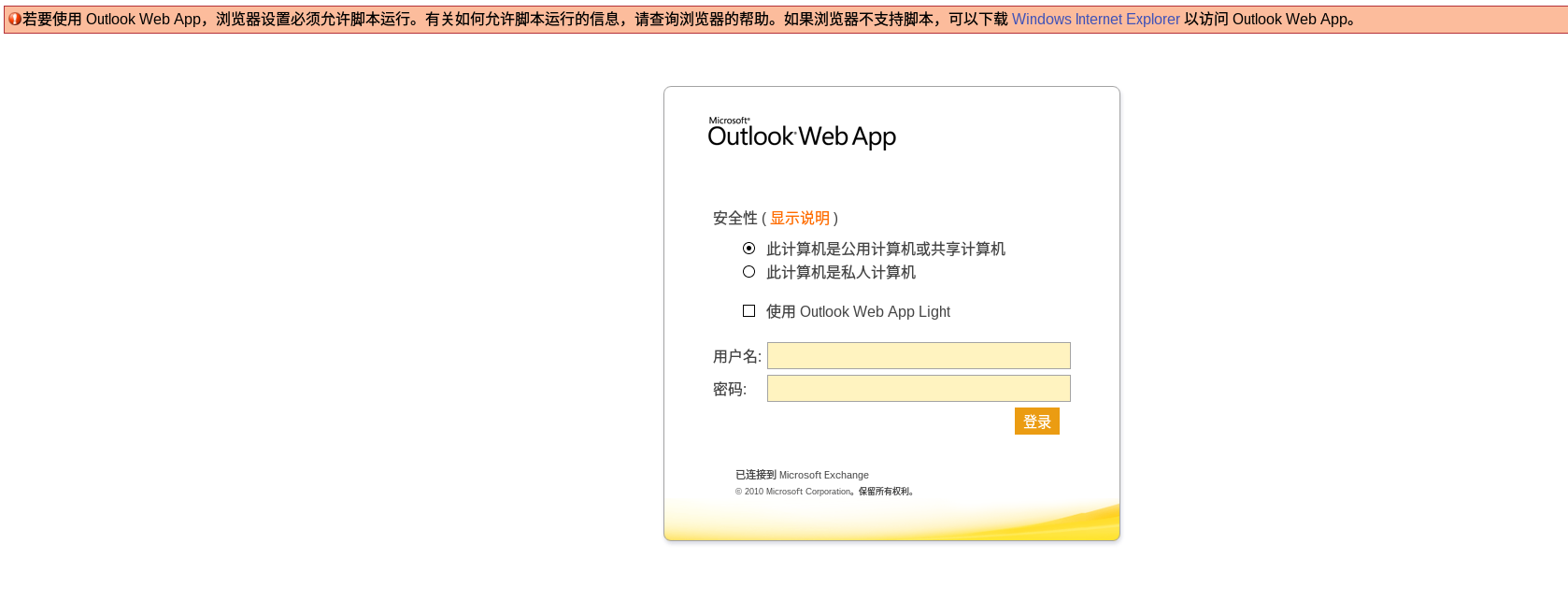
Task: Select the 公用计算机或共享计算机 radio button
Action: click(x=748, y=249)
